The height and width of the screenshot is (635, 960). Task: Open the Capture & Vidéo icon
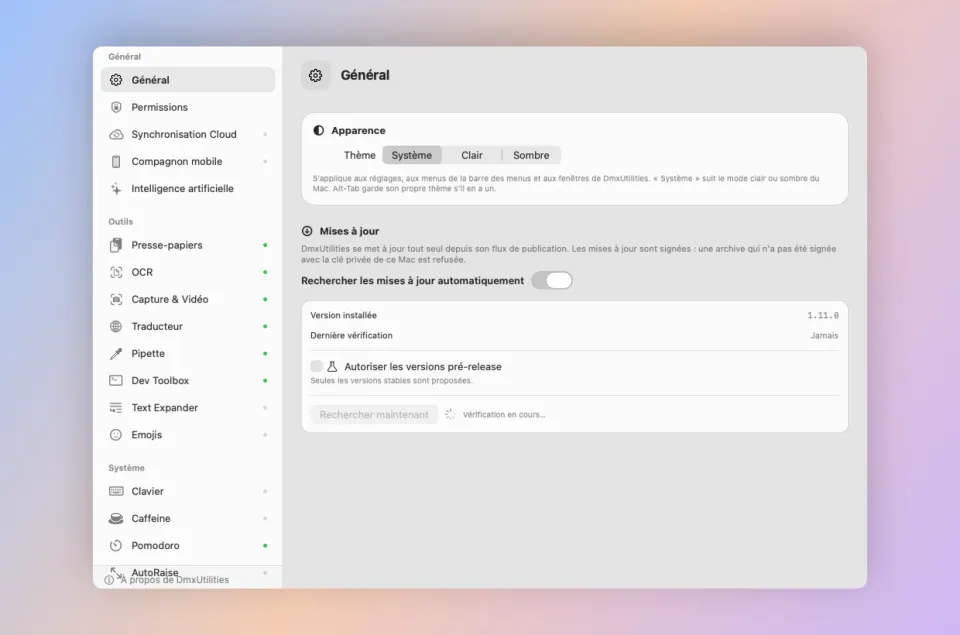click(116, 299)
